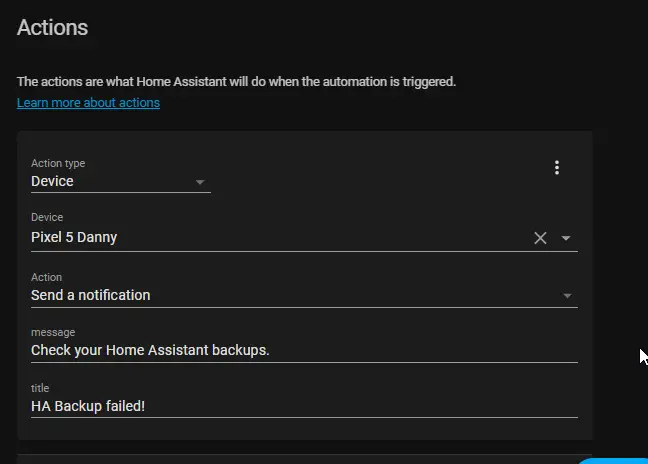Screen dimensions: 648x464
Task: Click the blue button at bottom-right corner
Action: click(x=612, y=461)
